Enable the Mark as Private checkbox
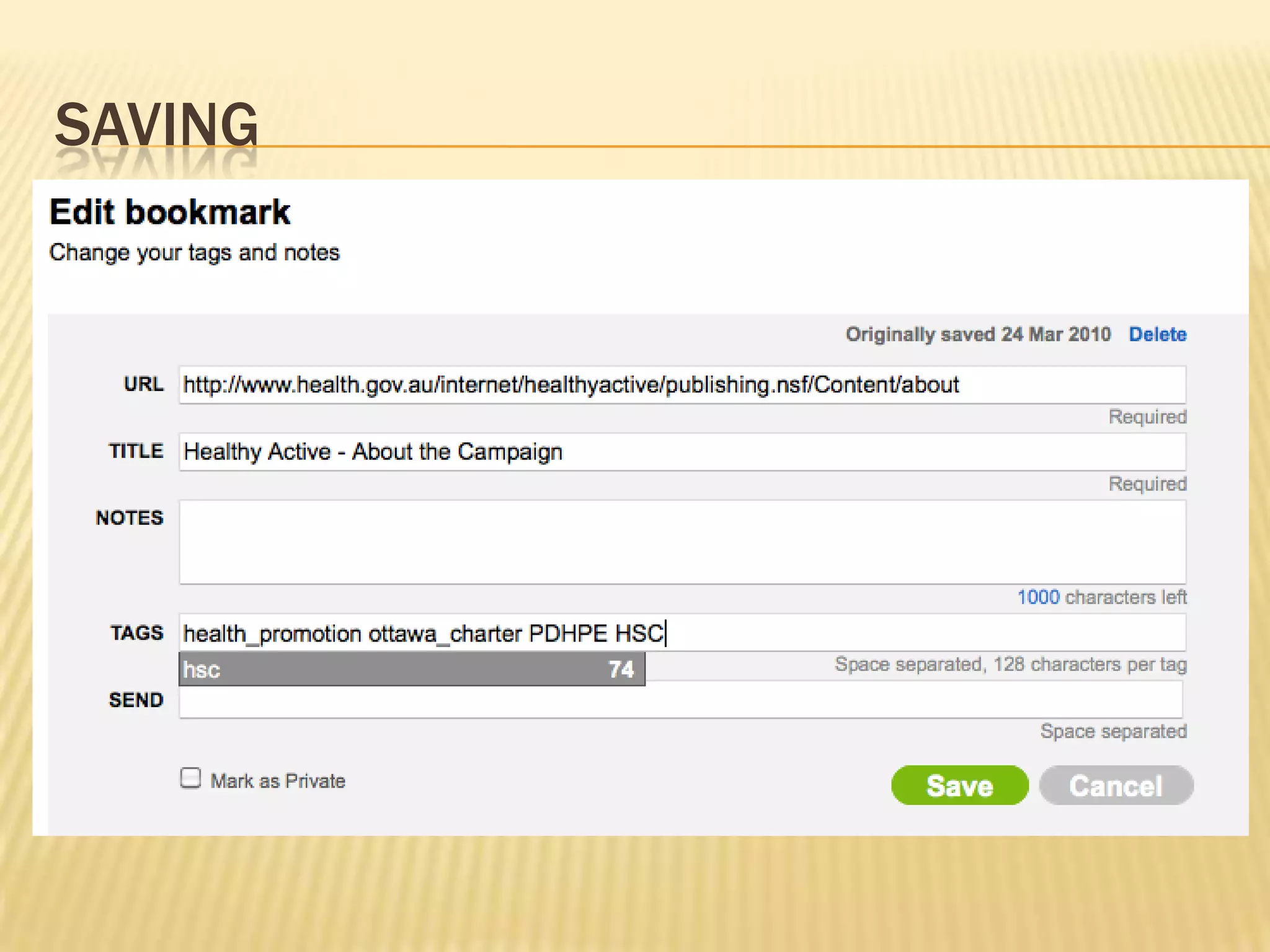 [190, 778]
